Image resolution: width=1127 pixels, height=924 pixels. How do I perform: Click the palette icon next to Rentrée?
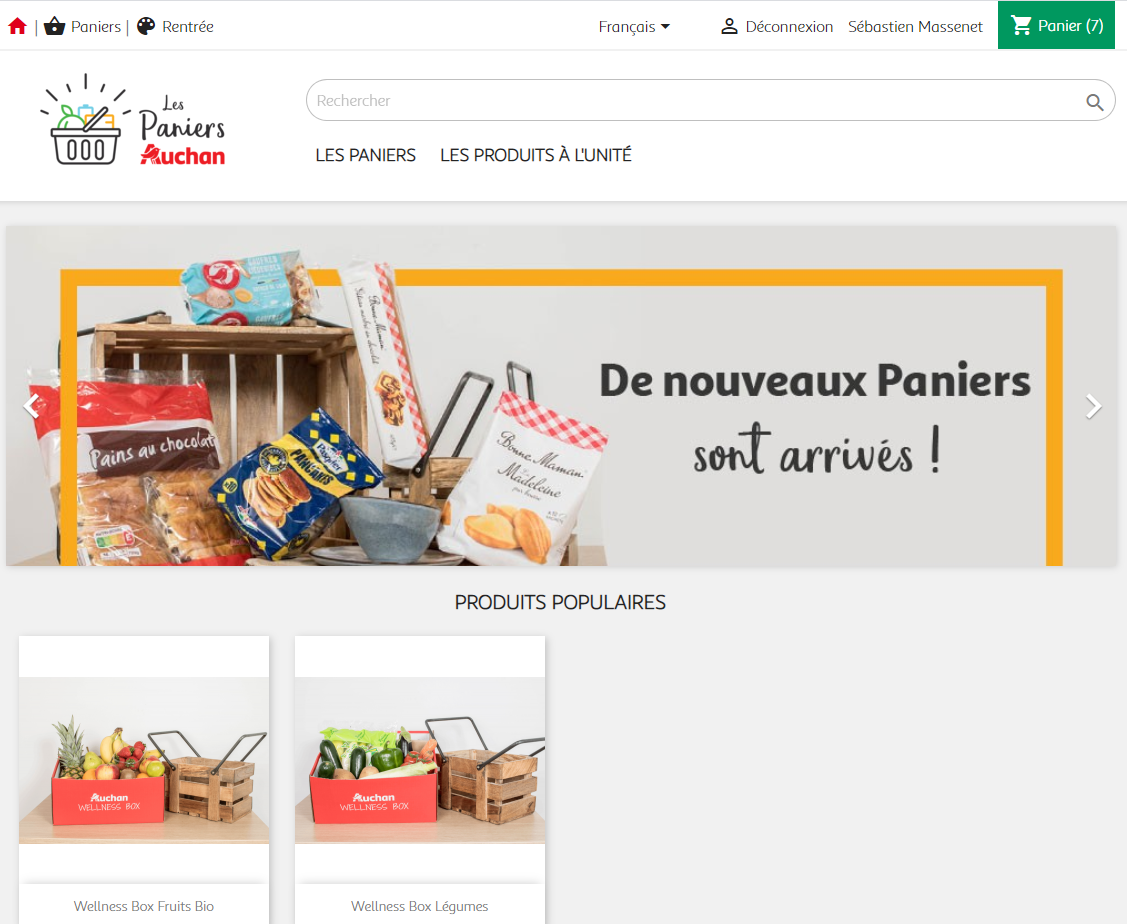tap(146, 27)
